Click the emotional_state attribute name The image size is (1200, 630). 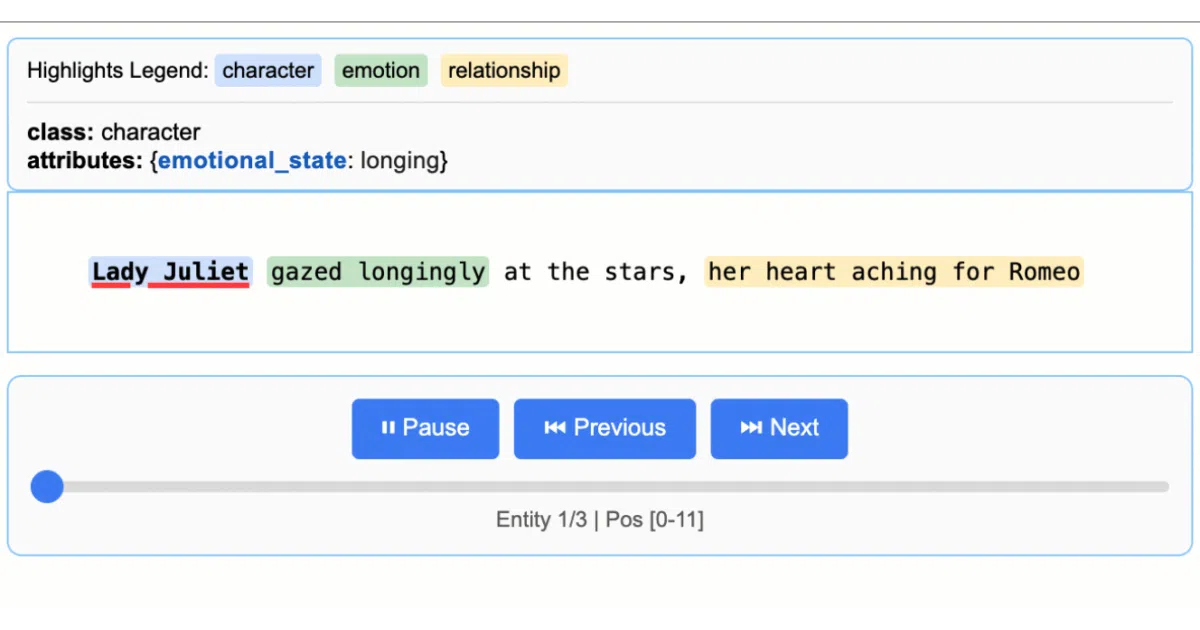(x=252, y=160)
